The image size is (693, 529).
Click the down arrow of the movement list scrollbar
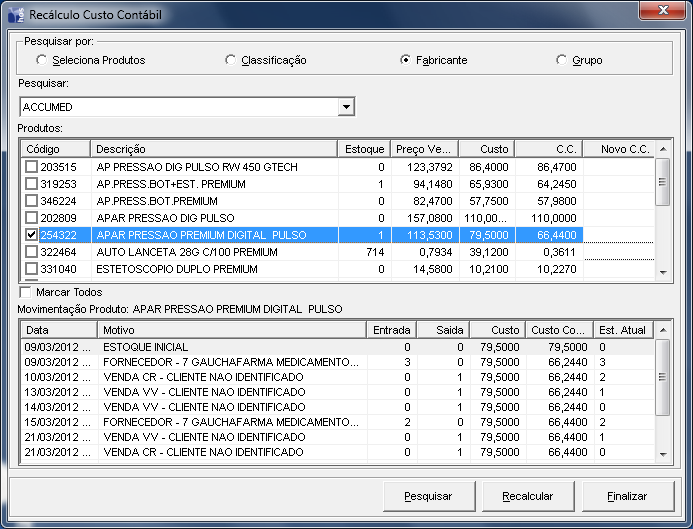(x=663, y=454)
